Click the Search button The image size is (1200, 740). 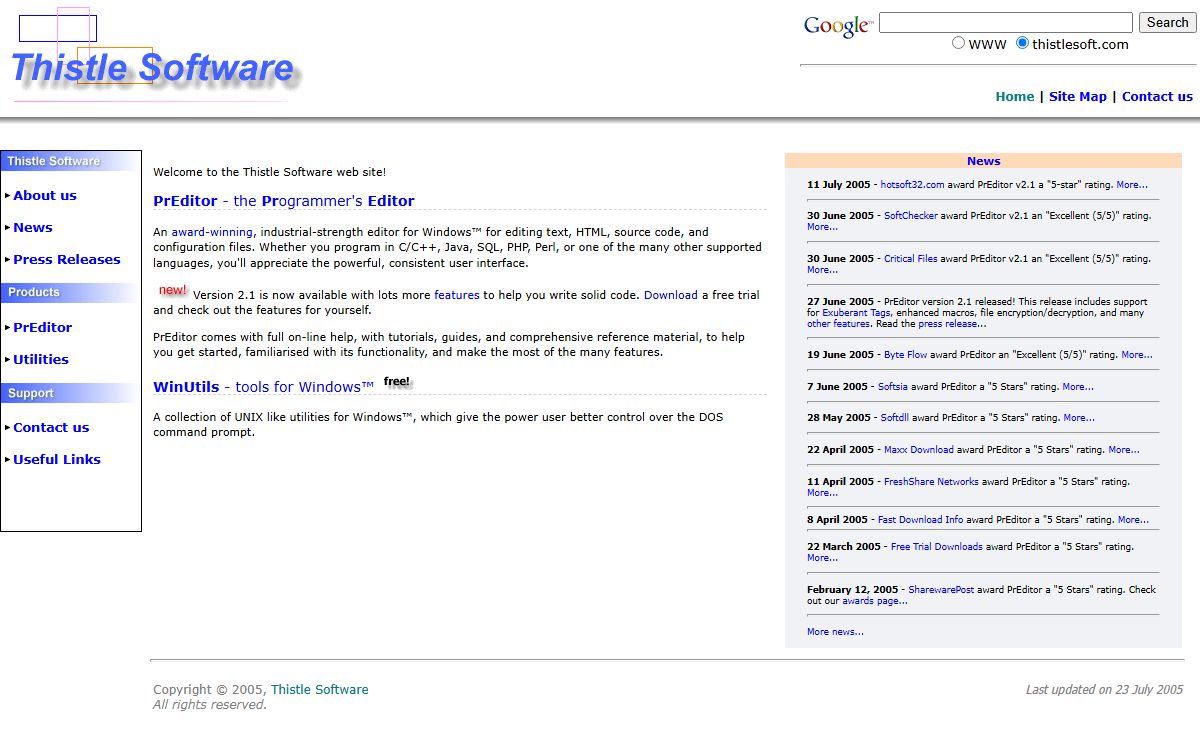1167,22
